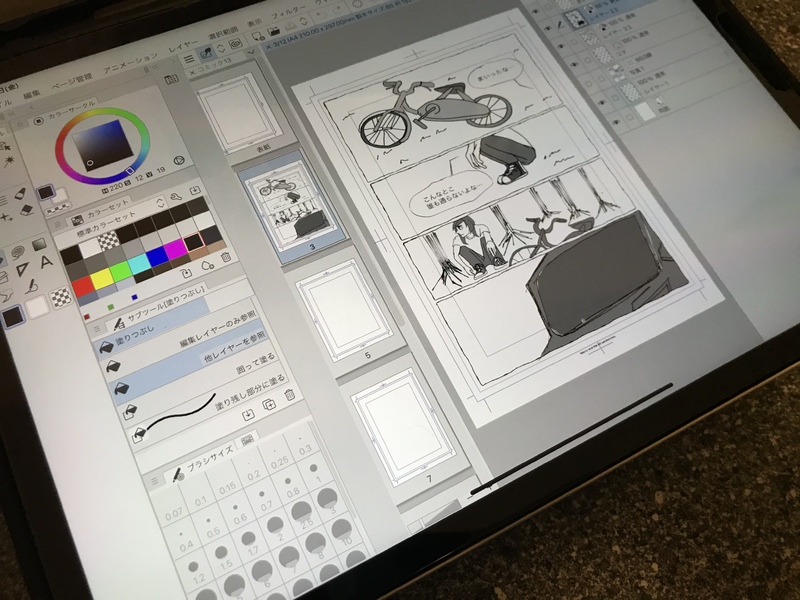
Task: Toggle the lock box of the コマ layer
Action: [589, 60]
